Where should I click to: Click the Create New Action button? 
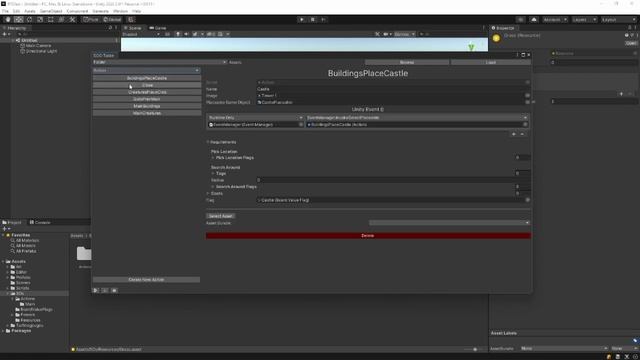tap(147, 280)
